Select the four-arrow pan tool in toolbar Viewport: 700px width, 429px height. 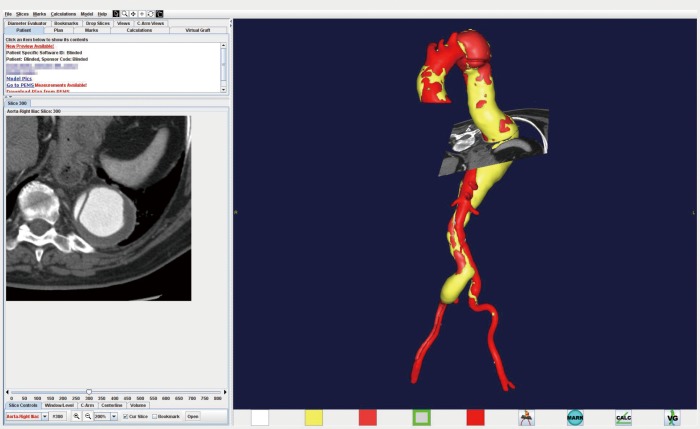[133, 14]
